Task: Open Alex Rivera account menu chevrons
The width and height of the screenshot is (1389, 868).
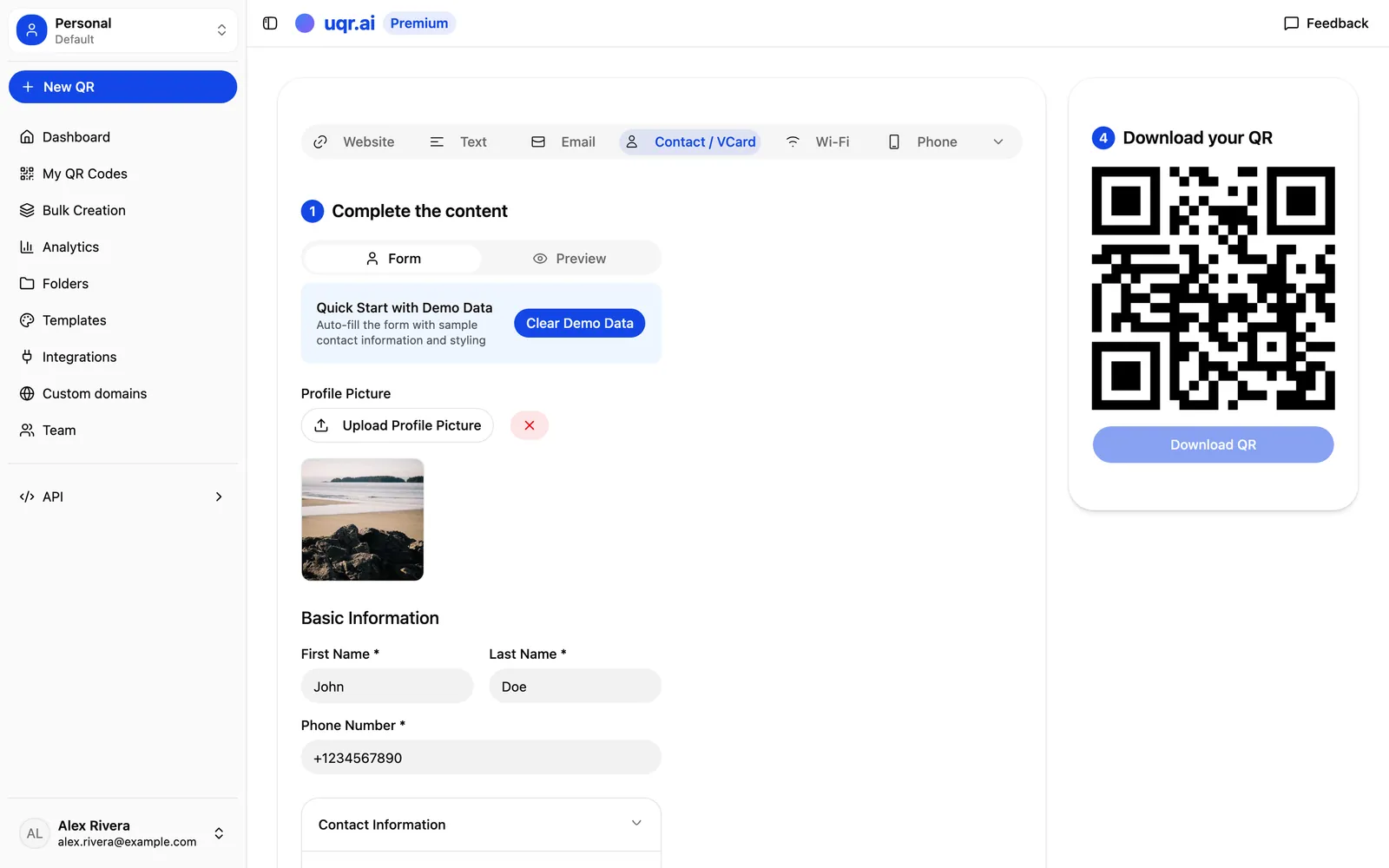Action: pos(219,833)
